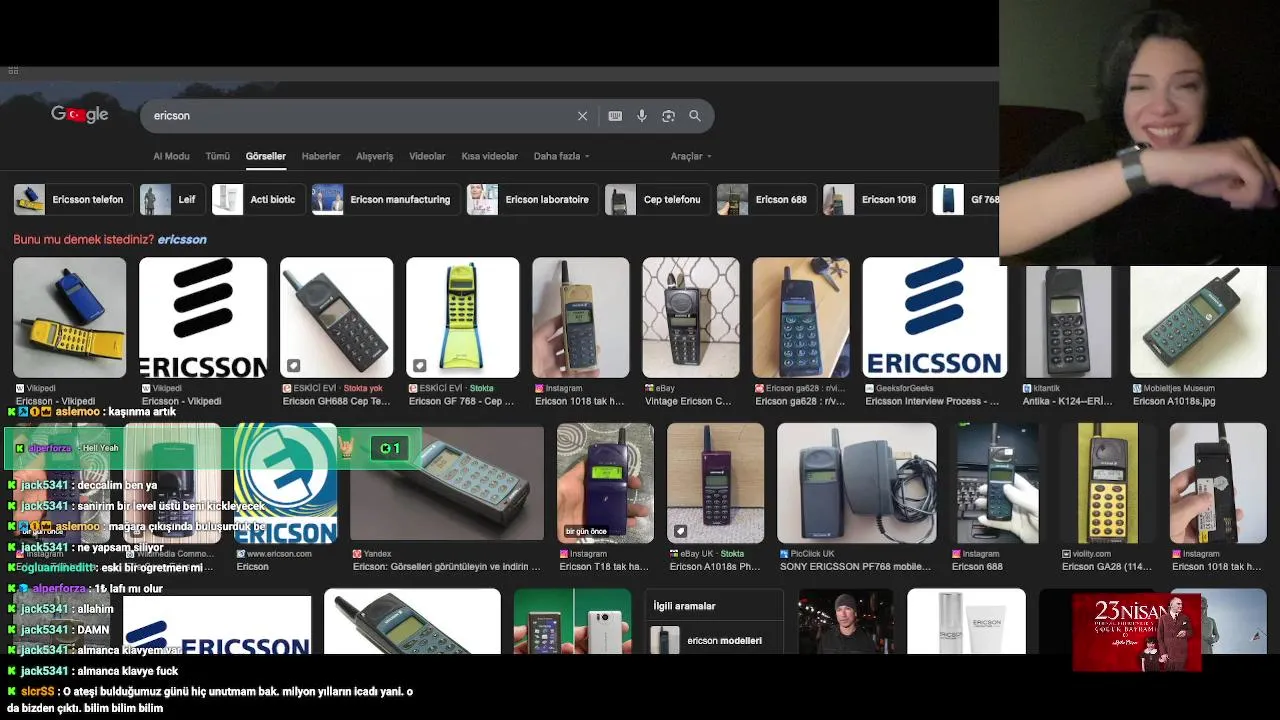
Task: Open the yellow Ericson GA28 violity.com thumbnail
Action: coord(1108,484)
